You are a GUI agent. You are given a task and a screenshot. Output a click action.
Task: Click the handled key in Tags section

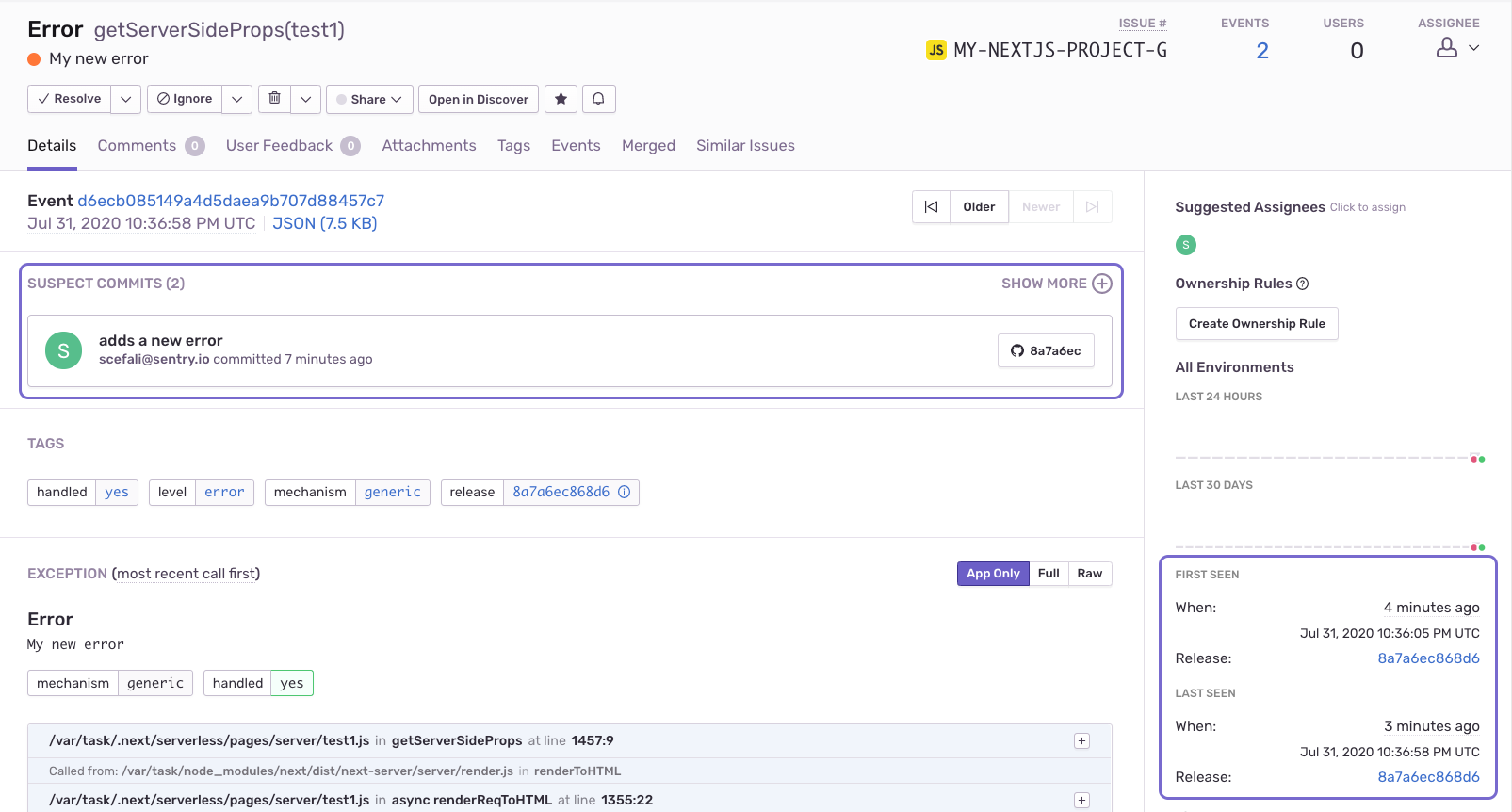tap(62, 493)
